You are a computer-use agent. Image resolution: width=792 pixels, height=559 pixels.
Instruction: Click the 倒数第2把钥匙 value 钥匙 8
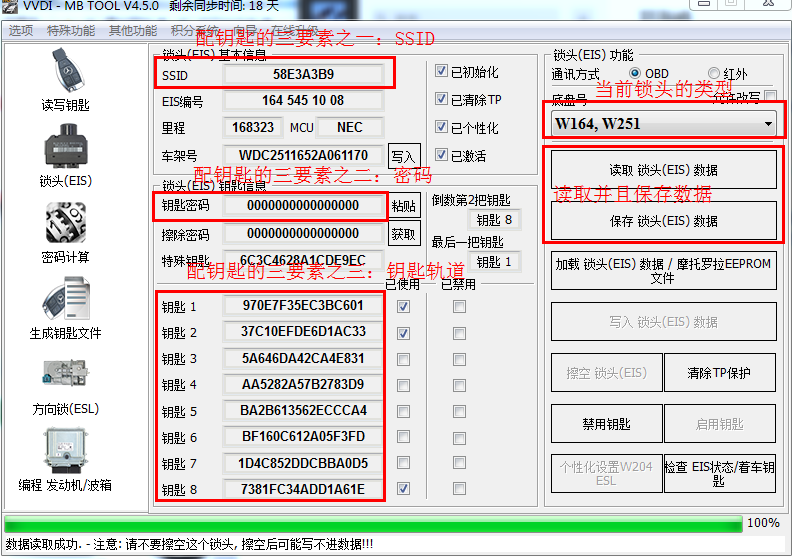tap(494, 220)
